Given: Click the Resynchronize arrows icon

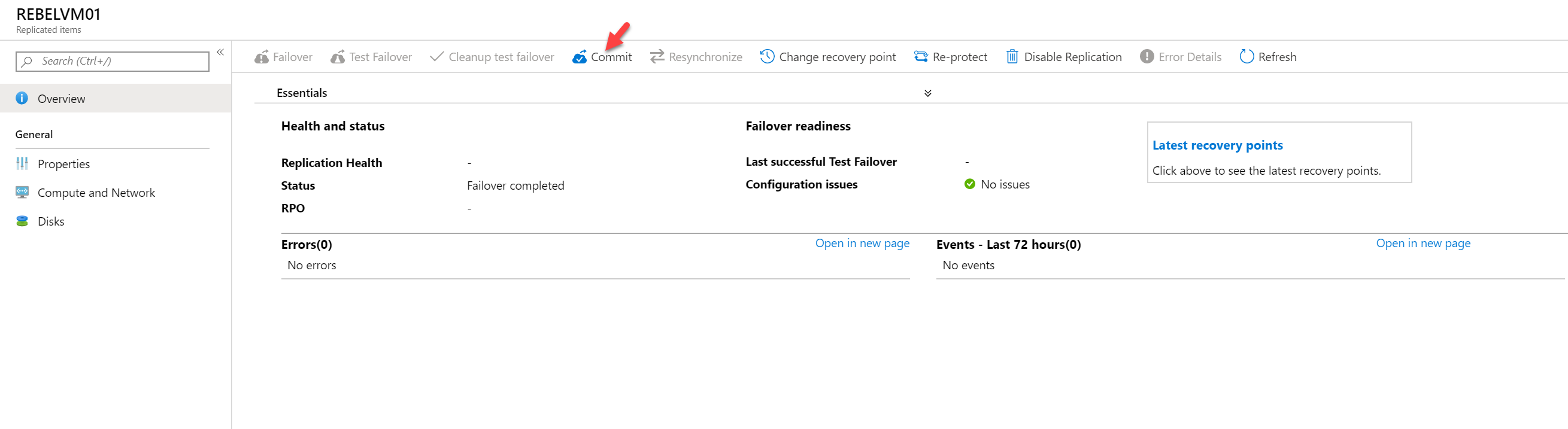Looking at the screenshot, I should pyautogui.click(x=657, y=57).
